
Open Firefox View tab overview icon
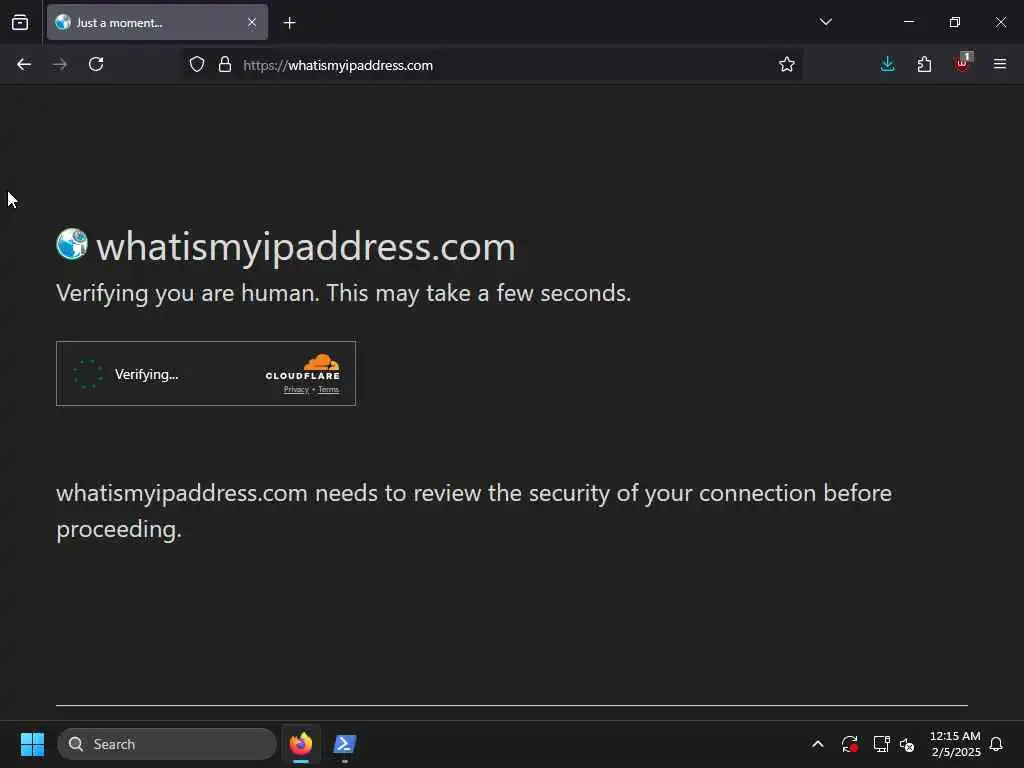pyautogui.click(x=20, y=23)
